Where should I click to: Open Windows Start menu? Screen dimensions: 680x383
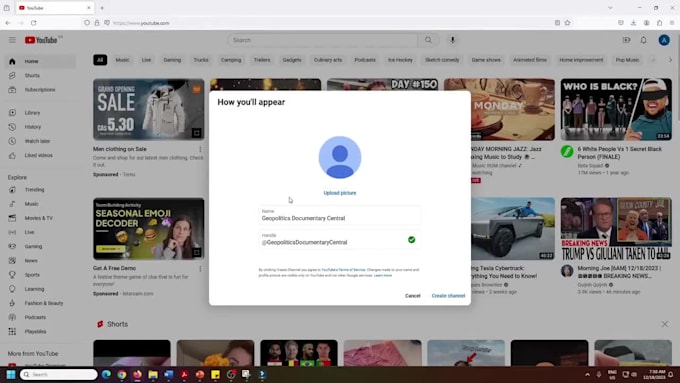click(x=11, y=374)
